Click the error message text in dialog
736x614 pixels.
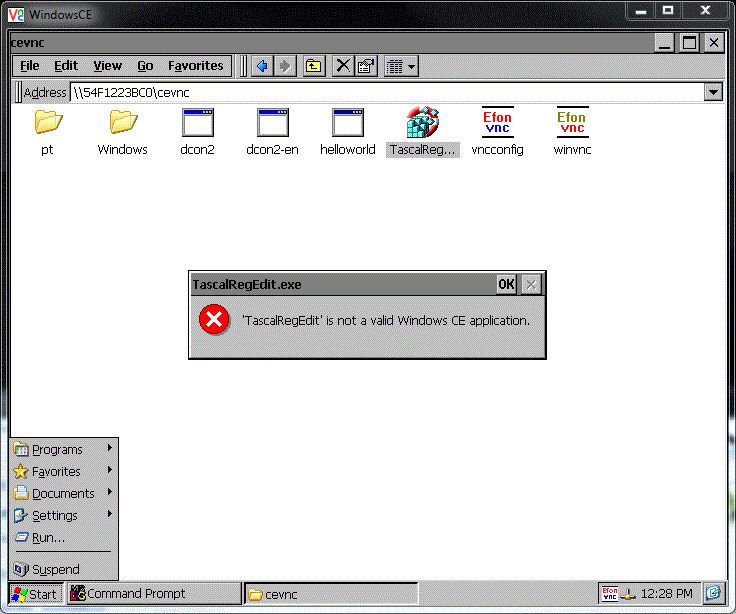click(x=386, y=321)
